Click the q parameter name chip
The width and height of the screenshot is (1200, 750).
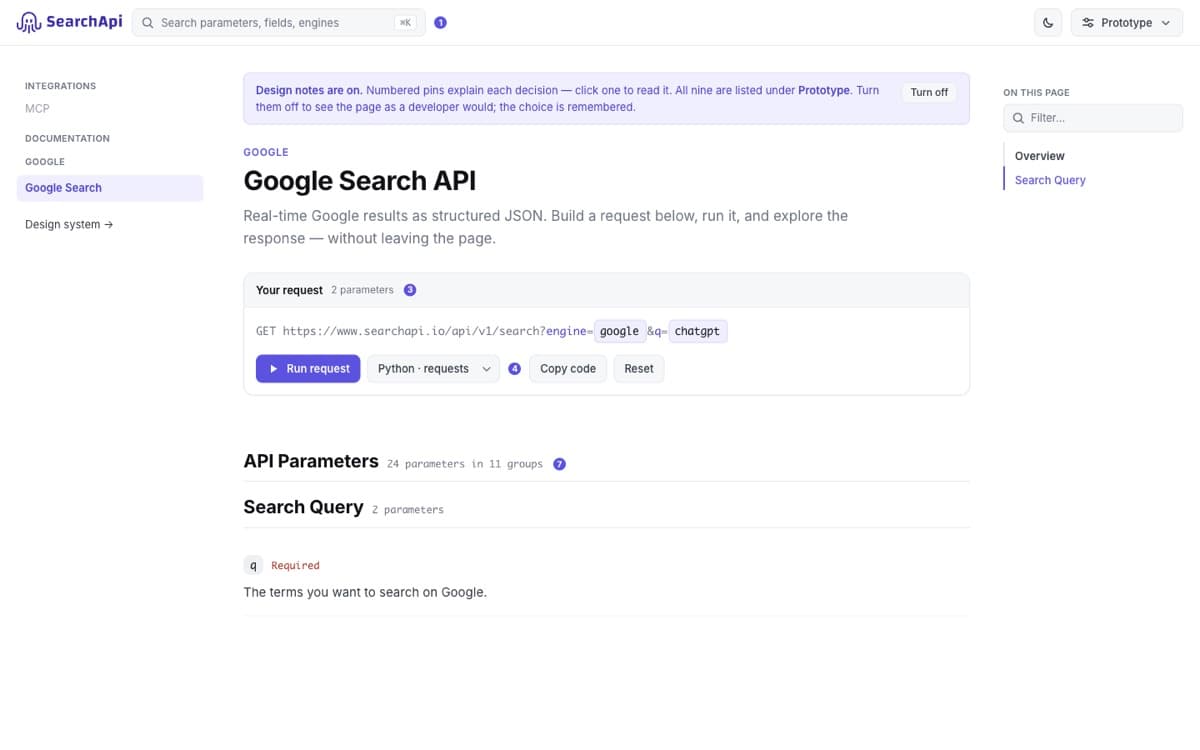(253, 565)
